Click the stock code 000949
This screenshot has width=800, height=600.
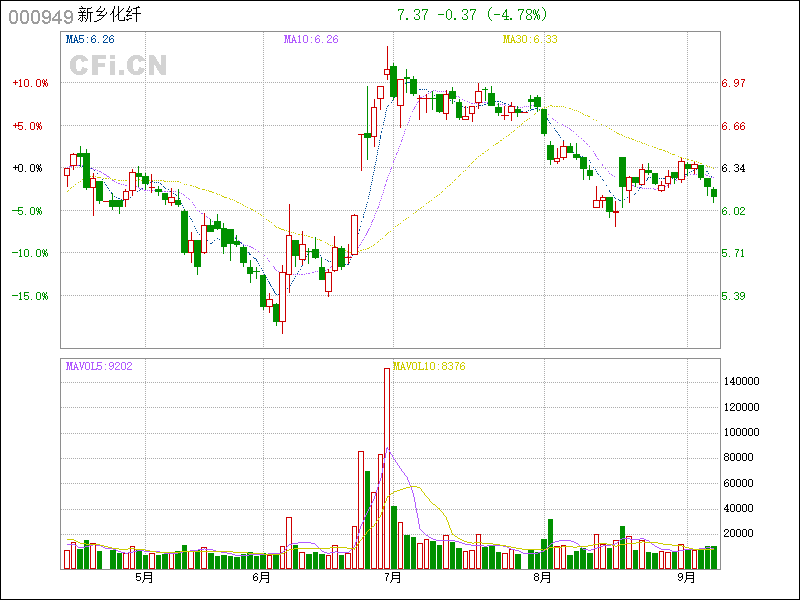click(x=37, y=16)
